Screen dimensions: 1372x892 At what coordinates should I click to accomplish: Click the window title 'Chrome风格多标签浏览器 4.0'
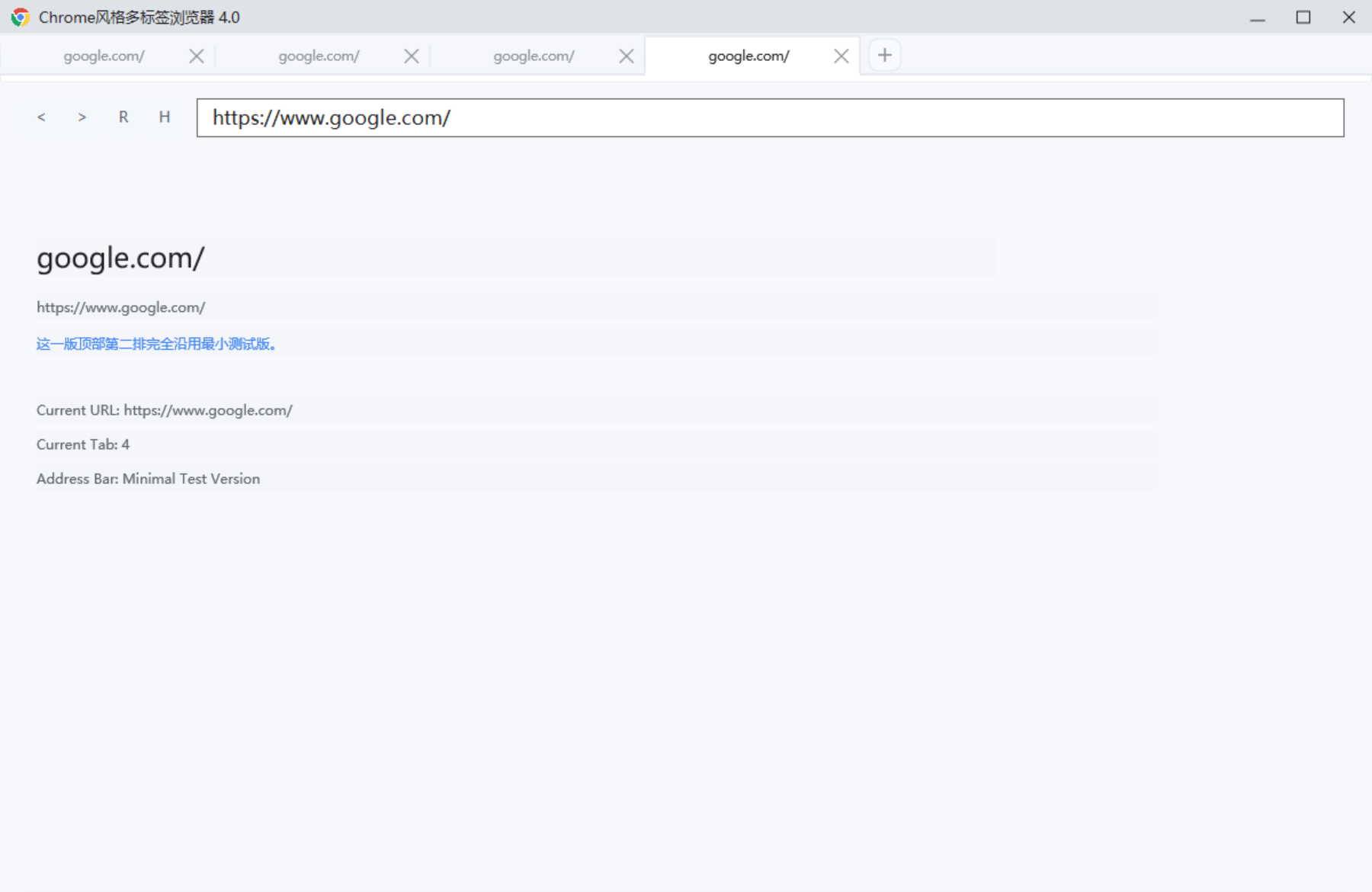(x=139, y=18)
